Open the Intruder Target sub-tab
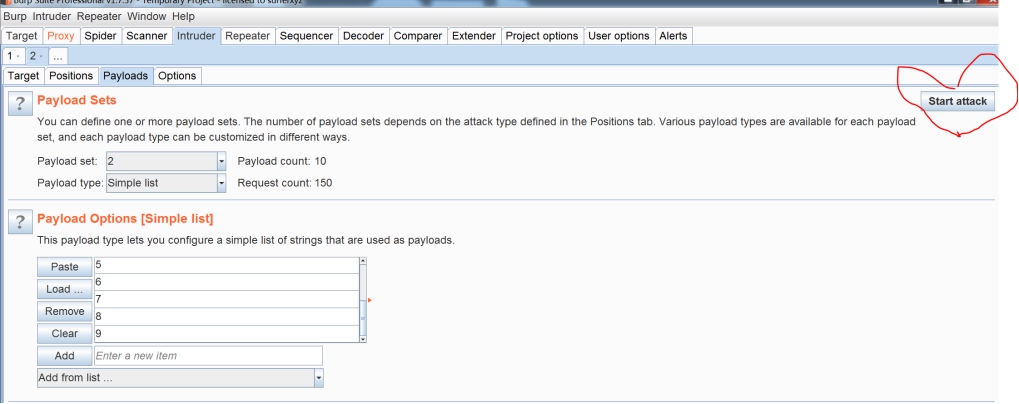 coord(23,76)
